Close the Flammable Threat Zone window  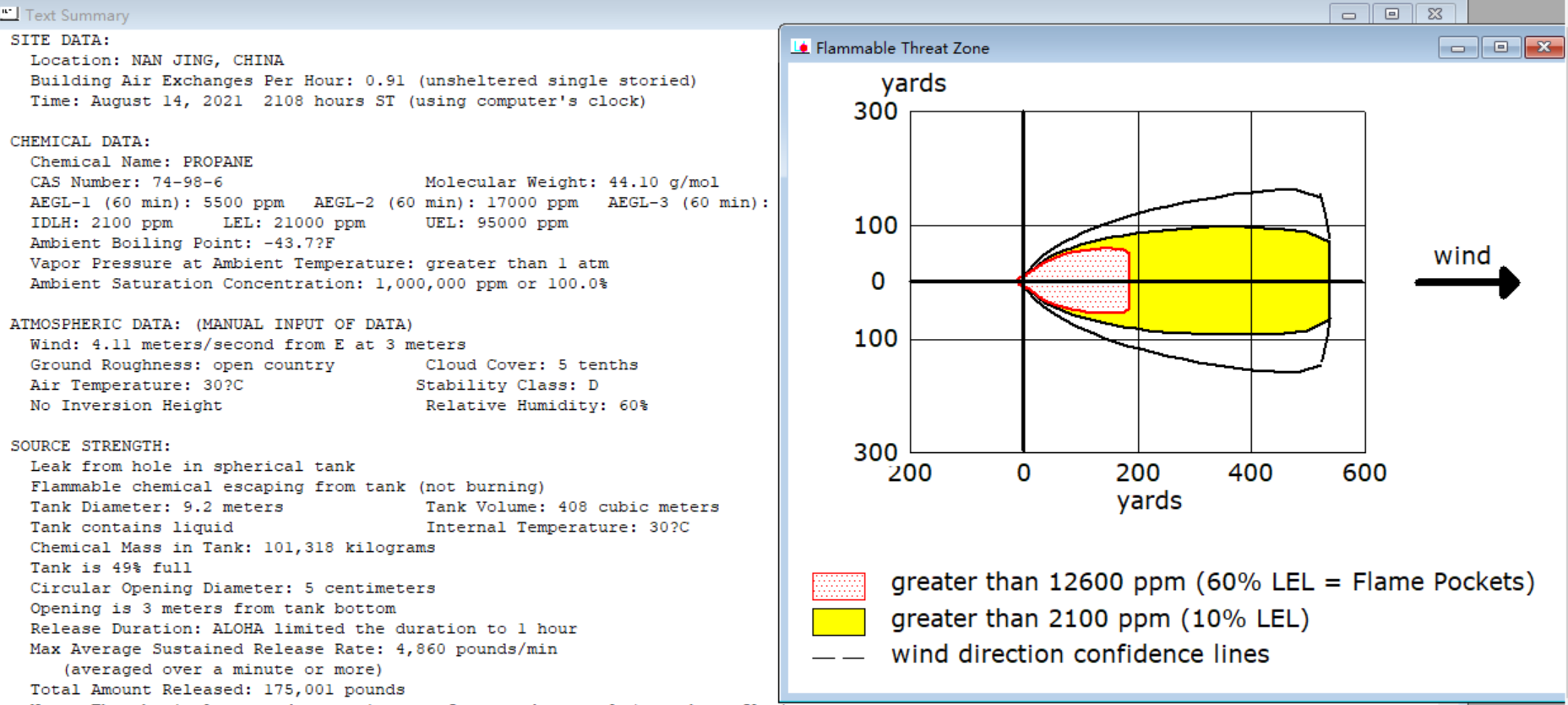1544,47
